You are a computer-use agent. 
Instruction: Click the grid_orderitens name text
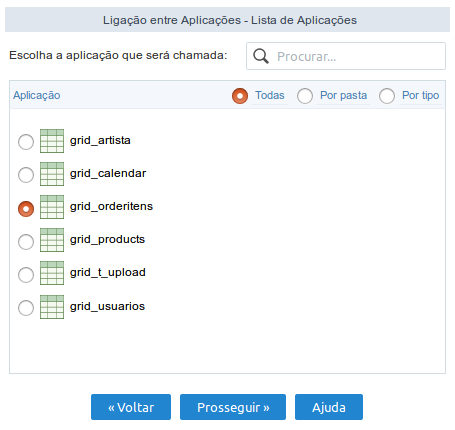[111, 206]
